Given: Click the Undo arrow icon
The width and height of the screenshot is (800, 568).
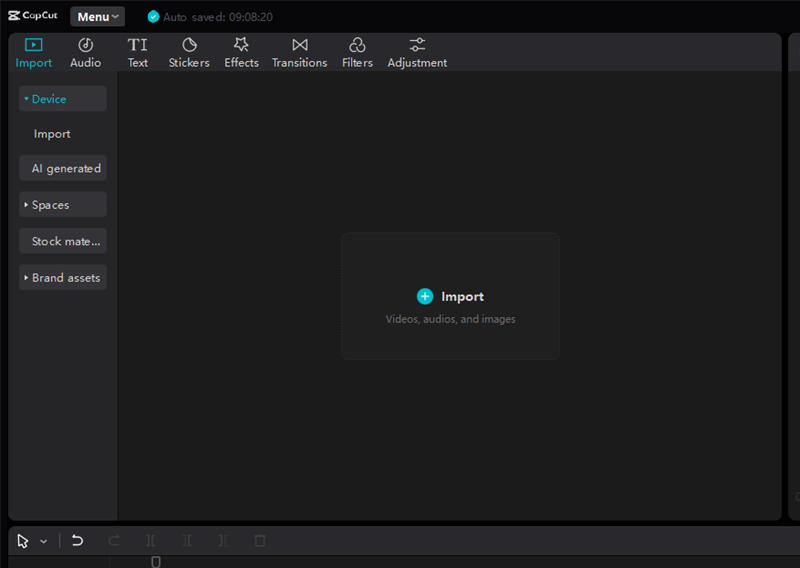Looking at the screenshot, I should [x=77, y=541].
